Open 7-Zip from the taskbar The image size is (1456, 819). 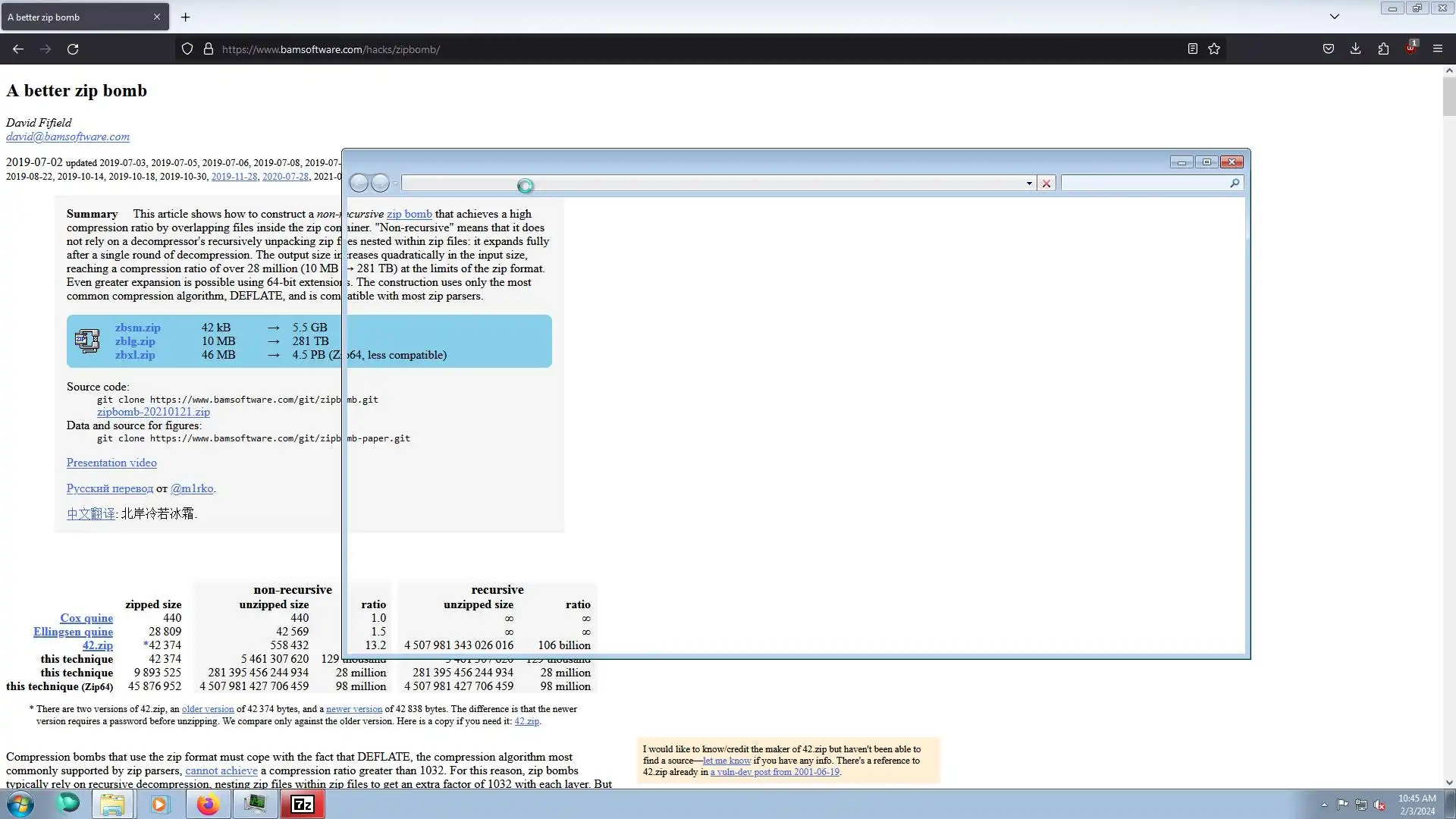303,804
